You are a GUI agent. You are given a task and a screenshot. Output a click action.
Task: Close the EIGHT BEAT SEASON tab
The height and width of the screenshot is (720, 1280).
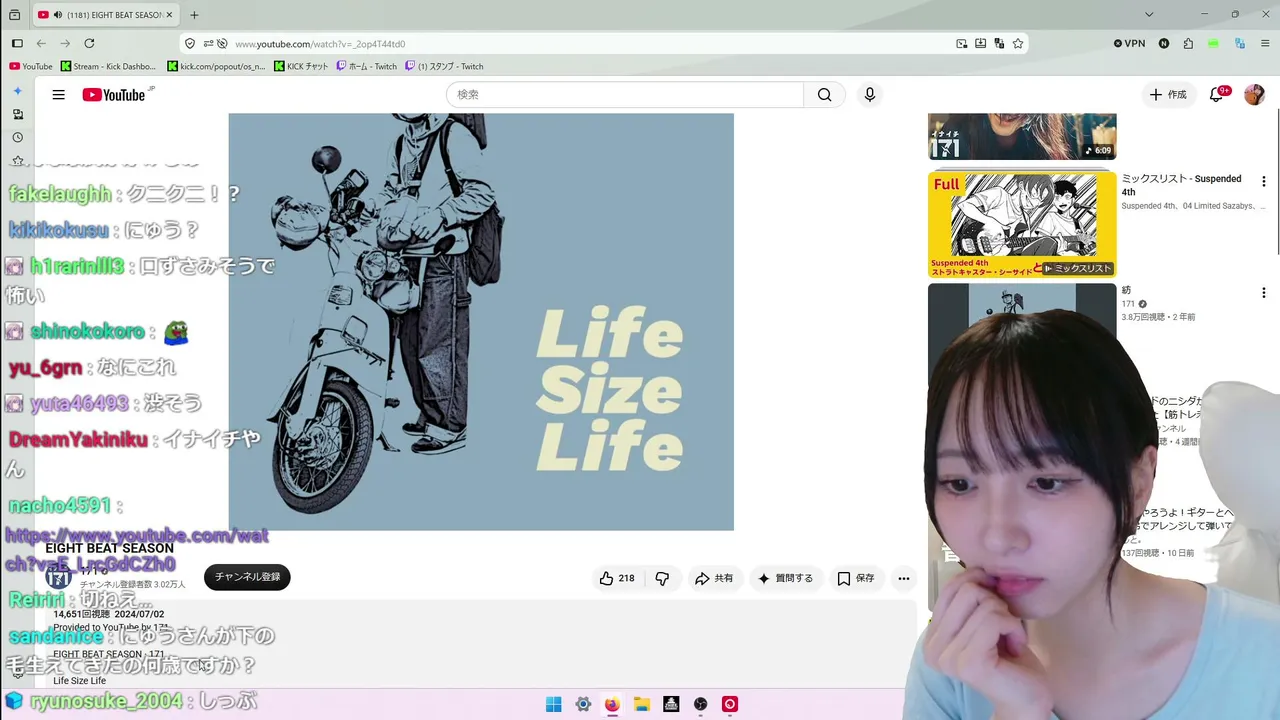tap(169, 15)
